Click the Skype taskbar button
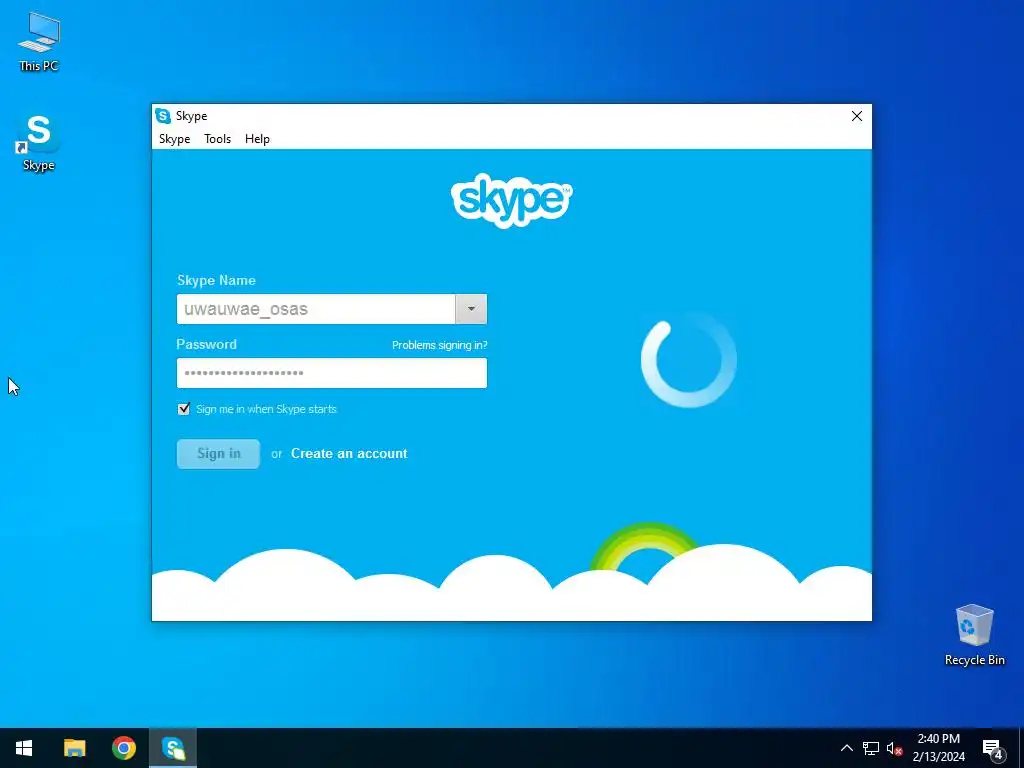Image resolution: width=1024 pixels, height=768 pixels. point(173,748)
